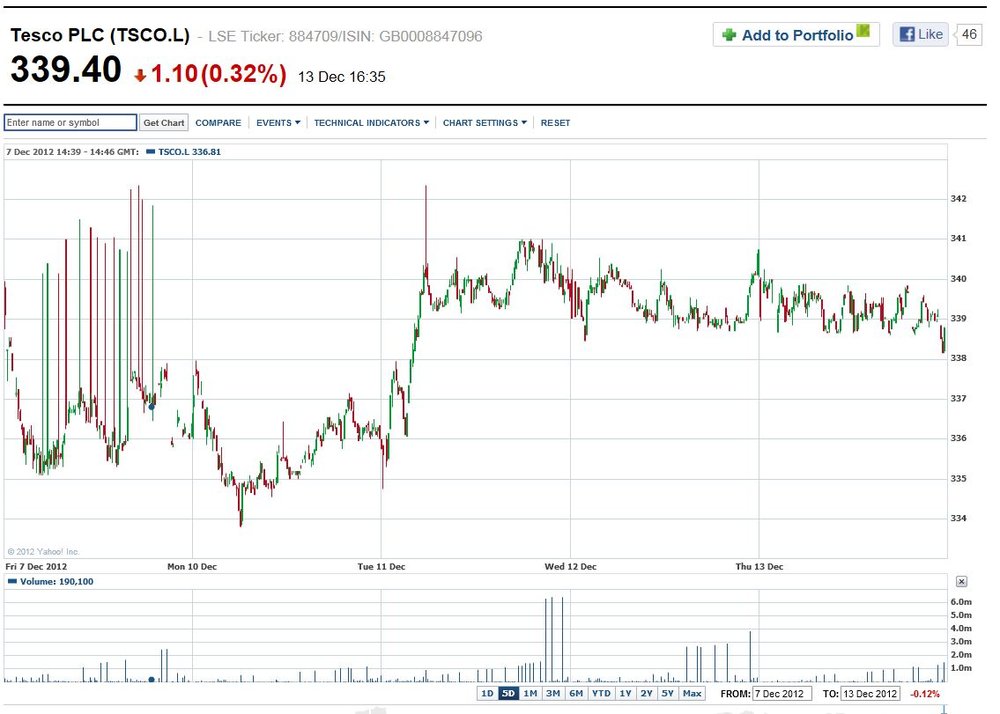Click the -0.12% range change value
This screenshot has height=714, width=1000.
point(925,694)
